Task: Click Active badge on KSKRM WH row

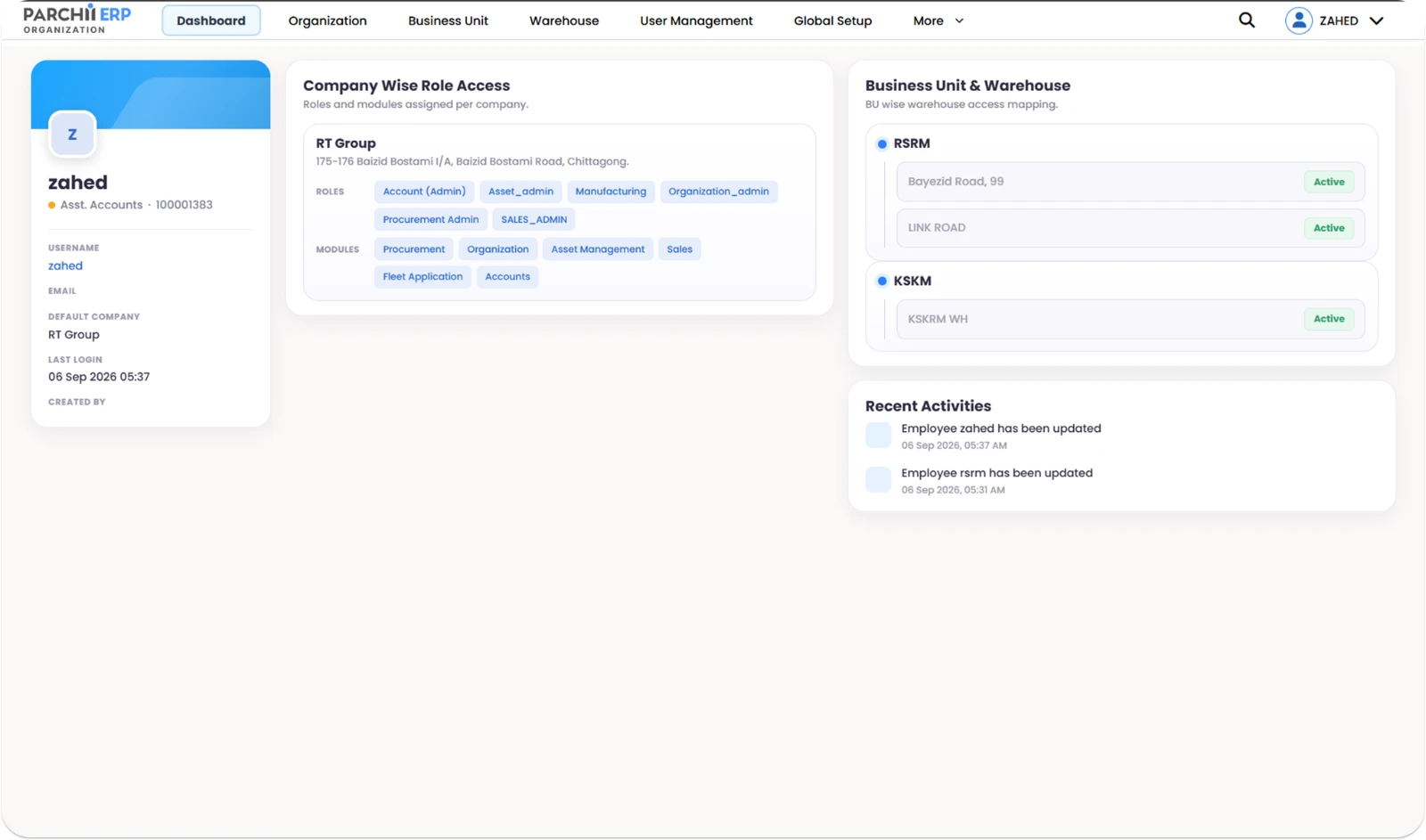Action: tap(1329, 319)
